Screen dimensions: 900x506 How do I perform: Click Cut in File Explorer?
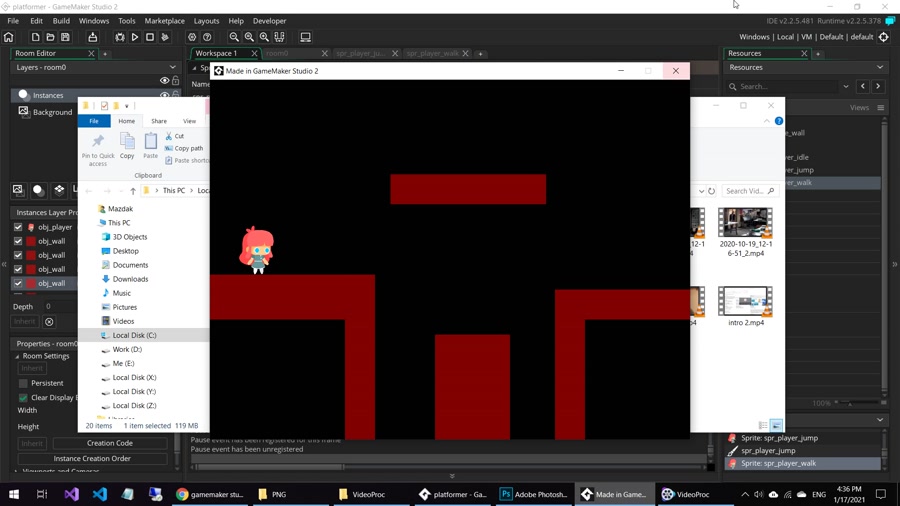[x=174, y=136]
